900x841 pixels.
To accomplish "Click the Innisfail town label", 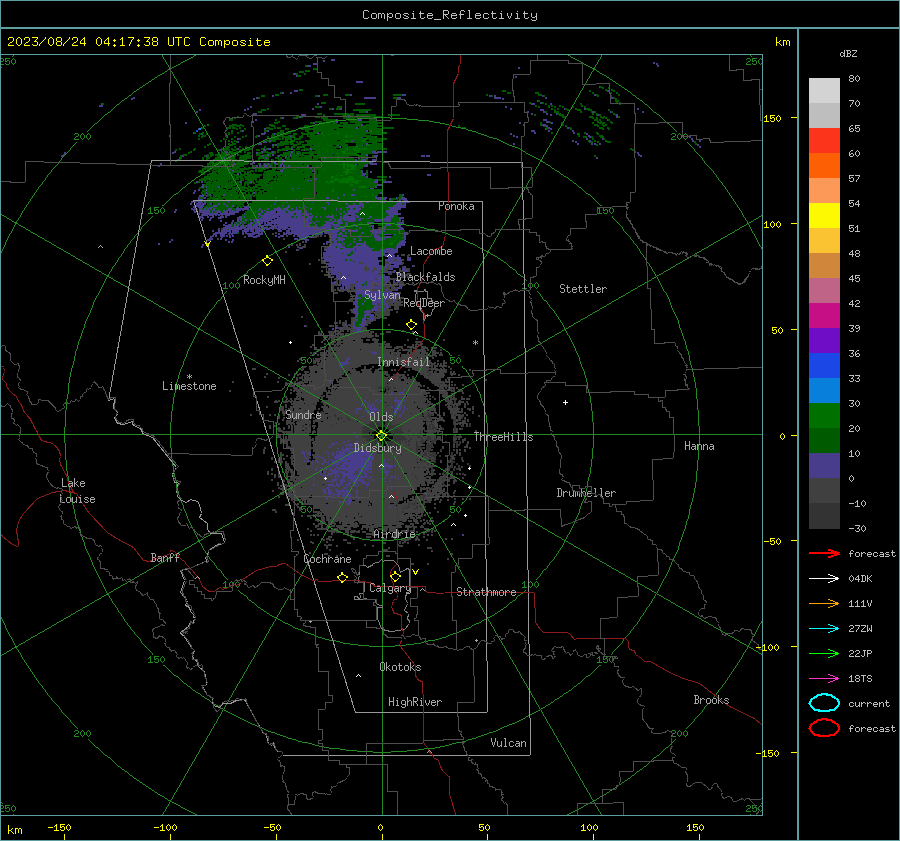I will pyautogui.click(x=403, y=362).
